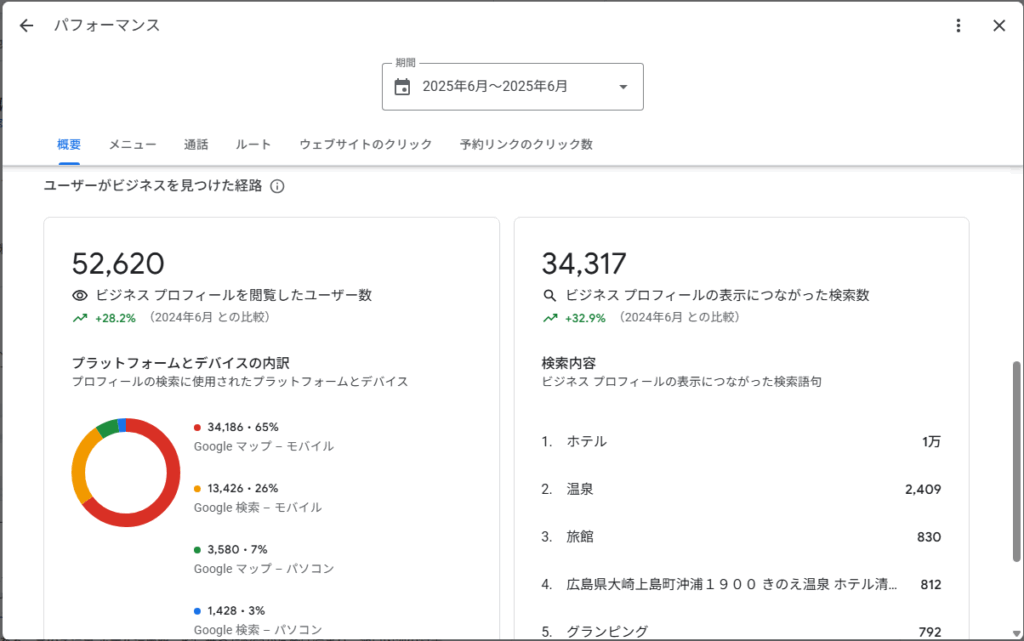Click the green trend arrow beside +32.9%
The image size is (1024, 641).
[549, 318]
